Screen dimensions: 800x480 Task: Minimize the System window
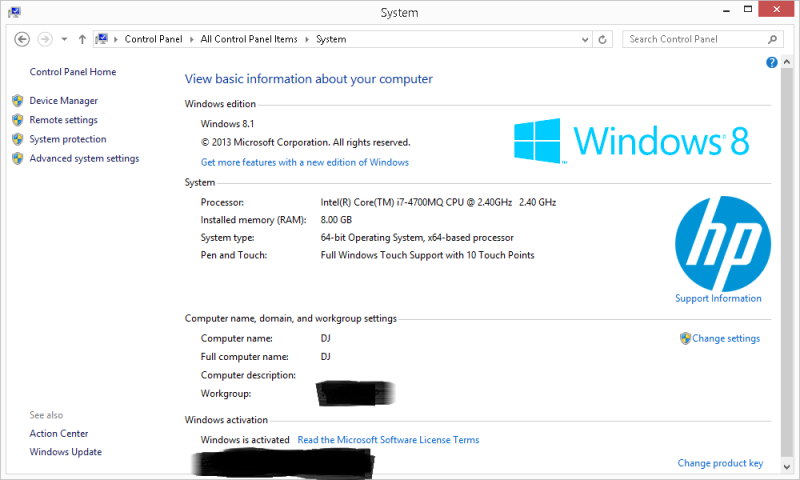pos(727,10)
